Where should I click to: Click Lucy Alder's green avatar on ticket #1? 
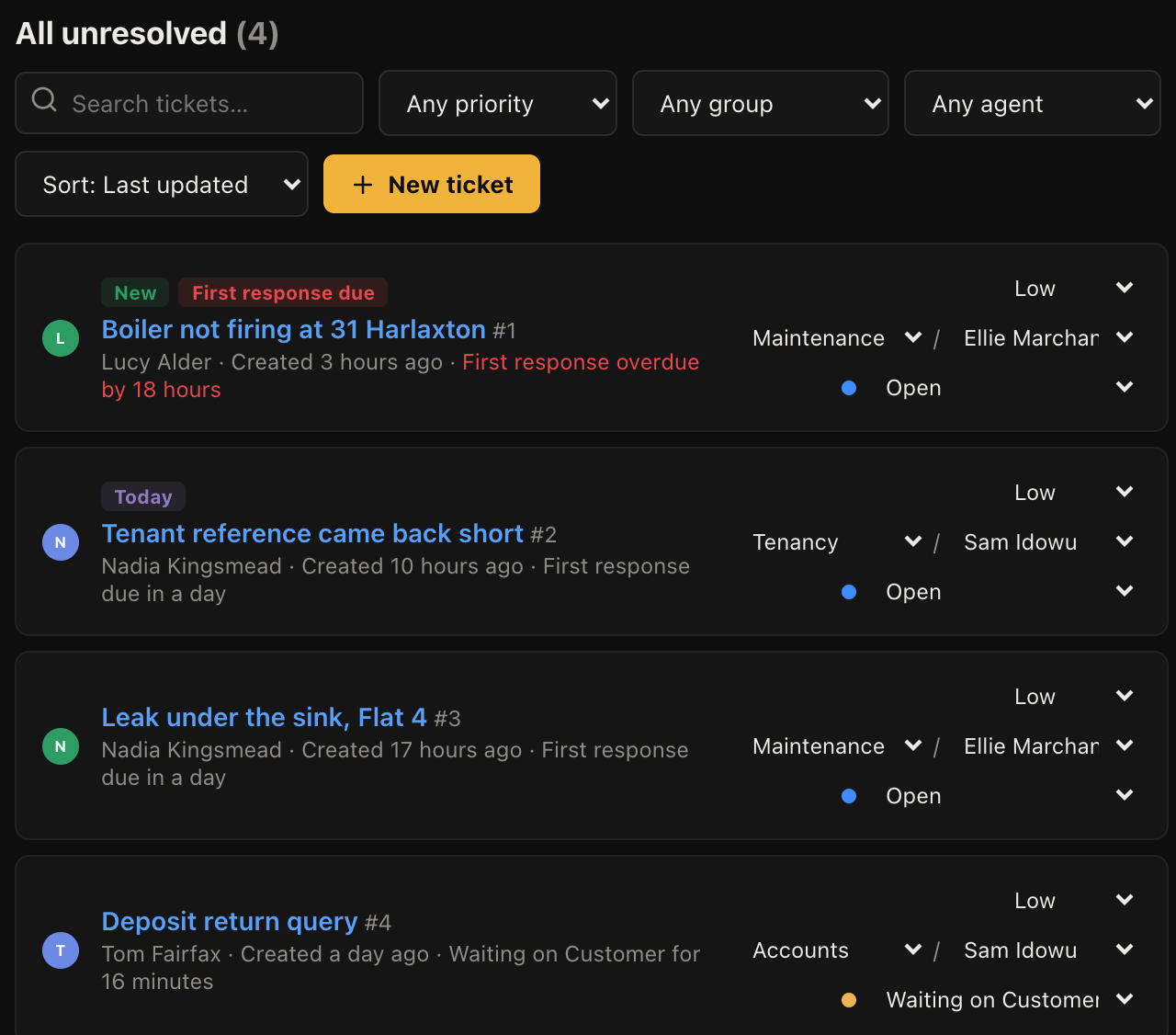(61, 338)
